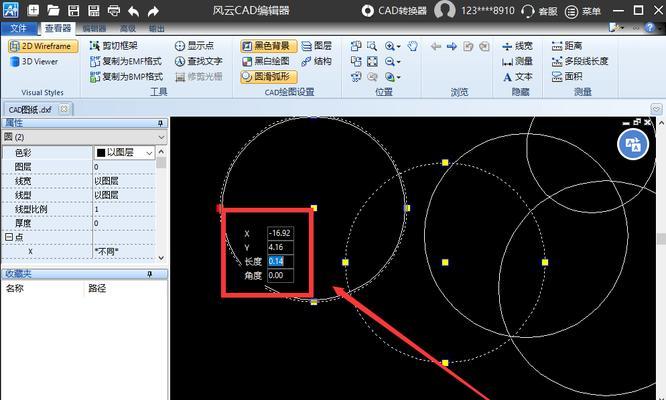The image size is (666, 400).
Task: Click the blue next-view arrow
Action: click(452, 46)
